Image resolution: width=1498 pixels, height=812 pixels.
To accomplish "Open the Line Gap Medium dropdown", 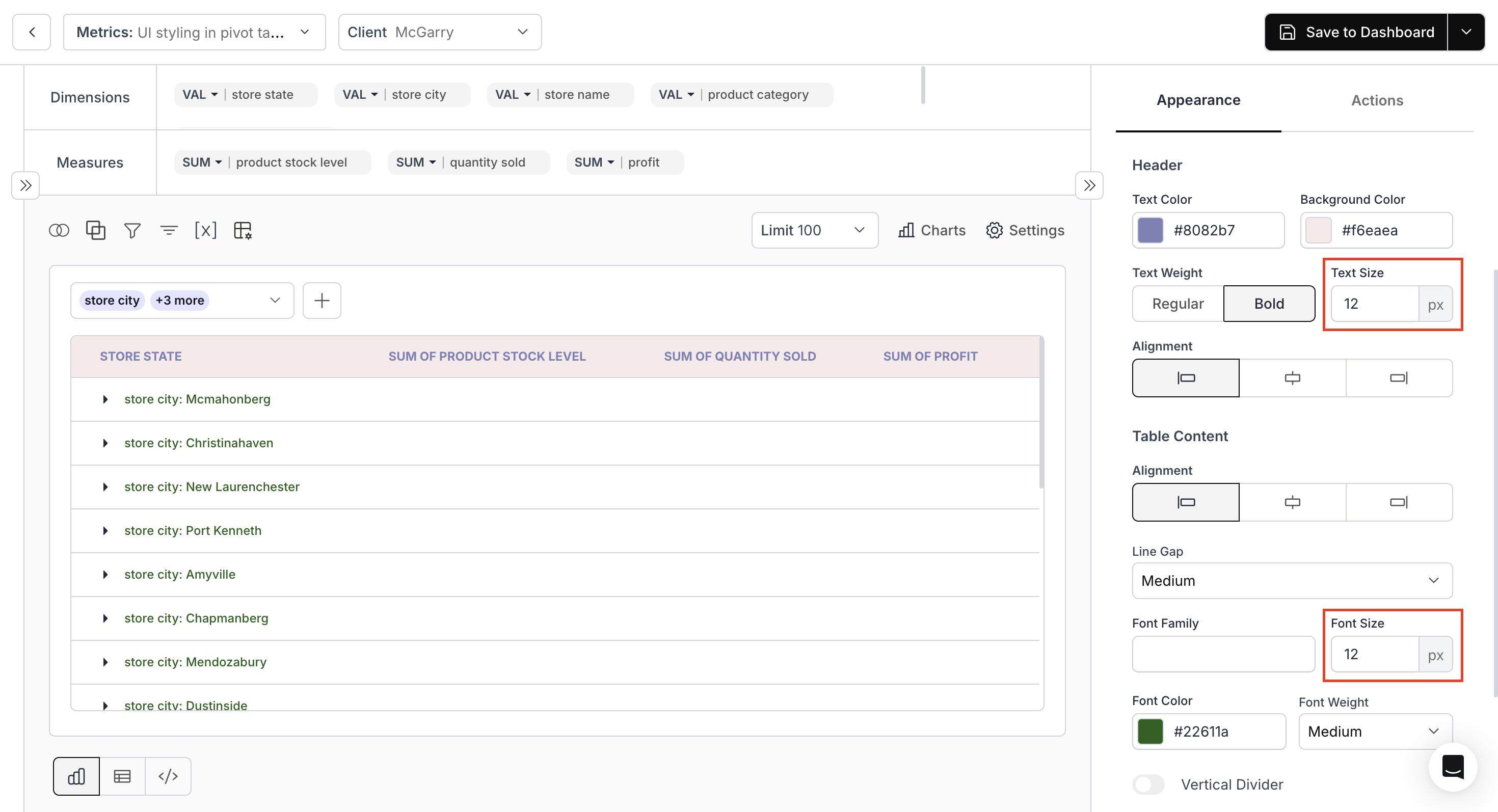I will pos(1292,580).
